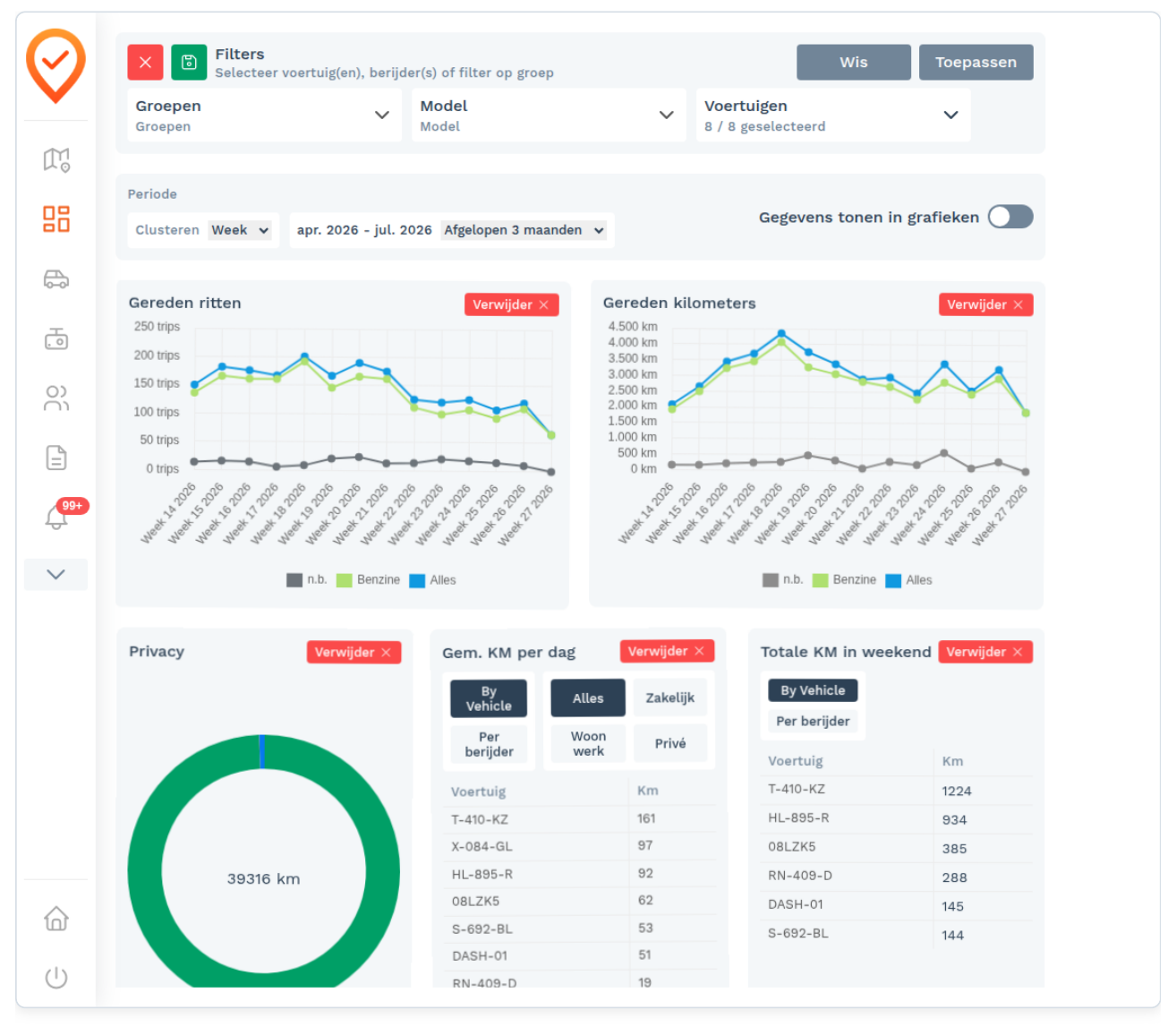Toggle Alles legend in Gereden kilometers chart

pyautogui.click(x=908, y=580)
